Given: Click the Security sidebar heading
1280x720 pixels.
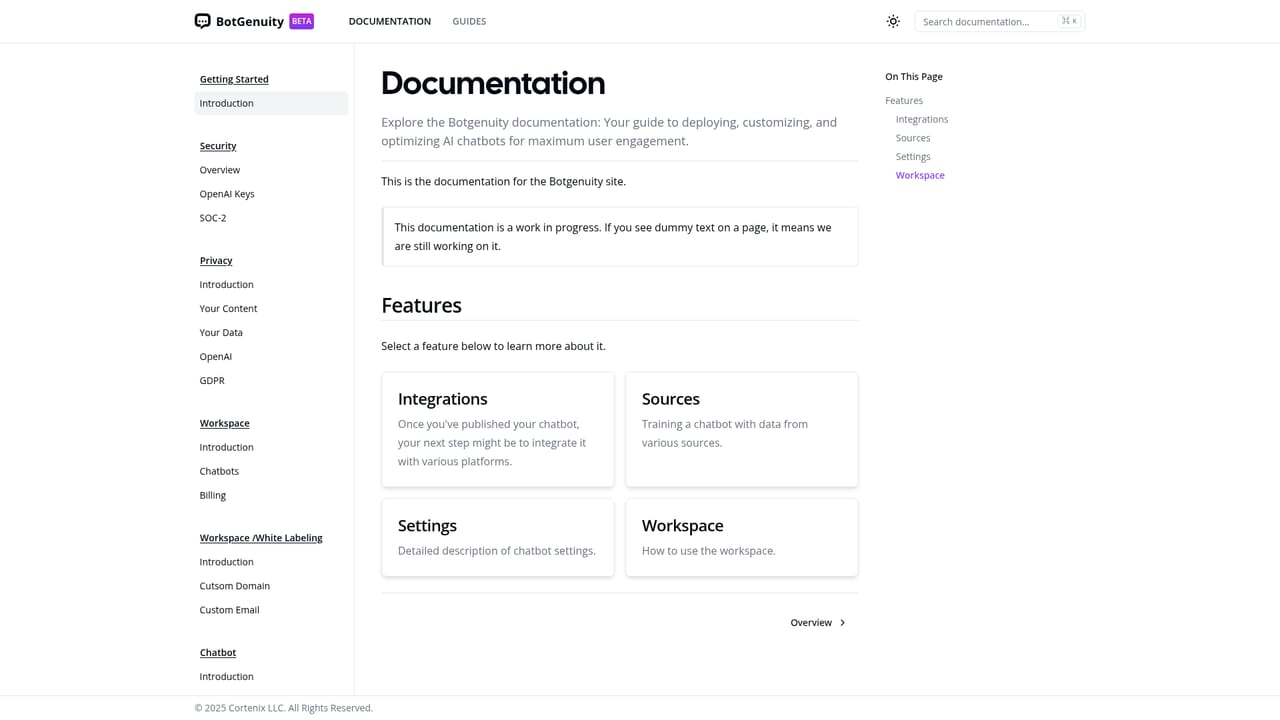Looking at the screenshot, I should coord(218,146).
